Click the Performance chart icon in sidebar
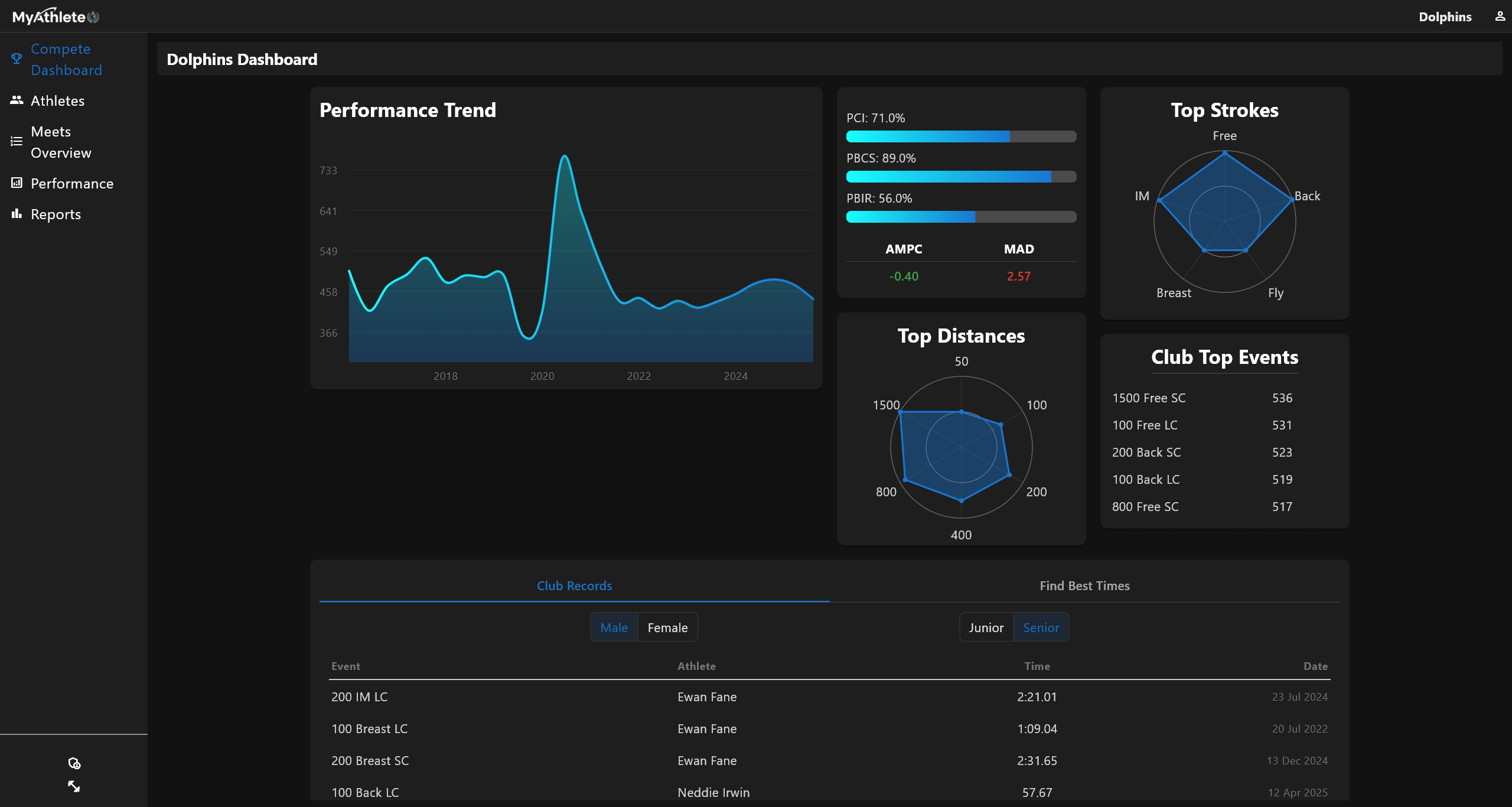The width and height of the screenshot is (1512, 807). [16, 183]
